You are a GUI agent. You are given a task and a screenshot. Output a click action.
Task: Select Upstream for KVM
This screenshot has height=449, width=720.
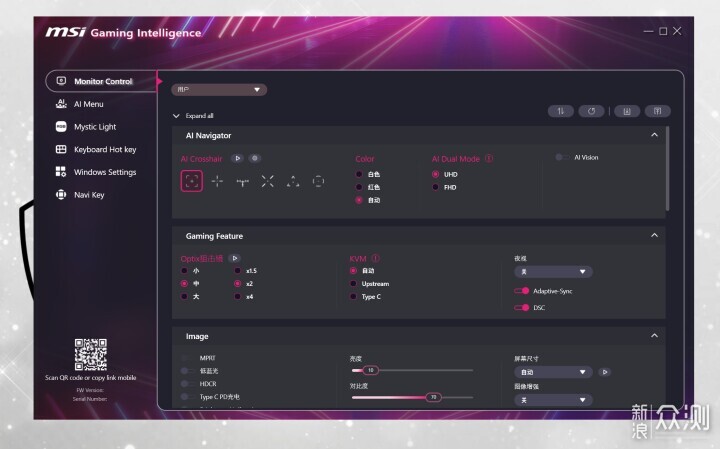[x=353, y=284]
